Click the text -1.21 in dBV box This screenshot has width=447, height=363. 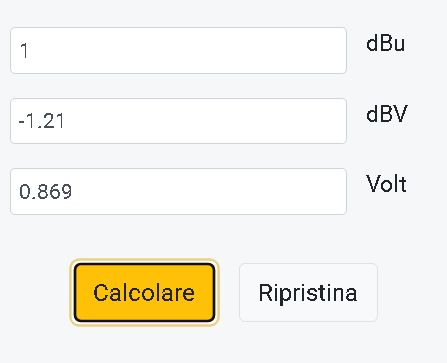(41, 121)
